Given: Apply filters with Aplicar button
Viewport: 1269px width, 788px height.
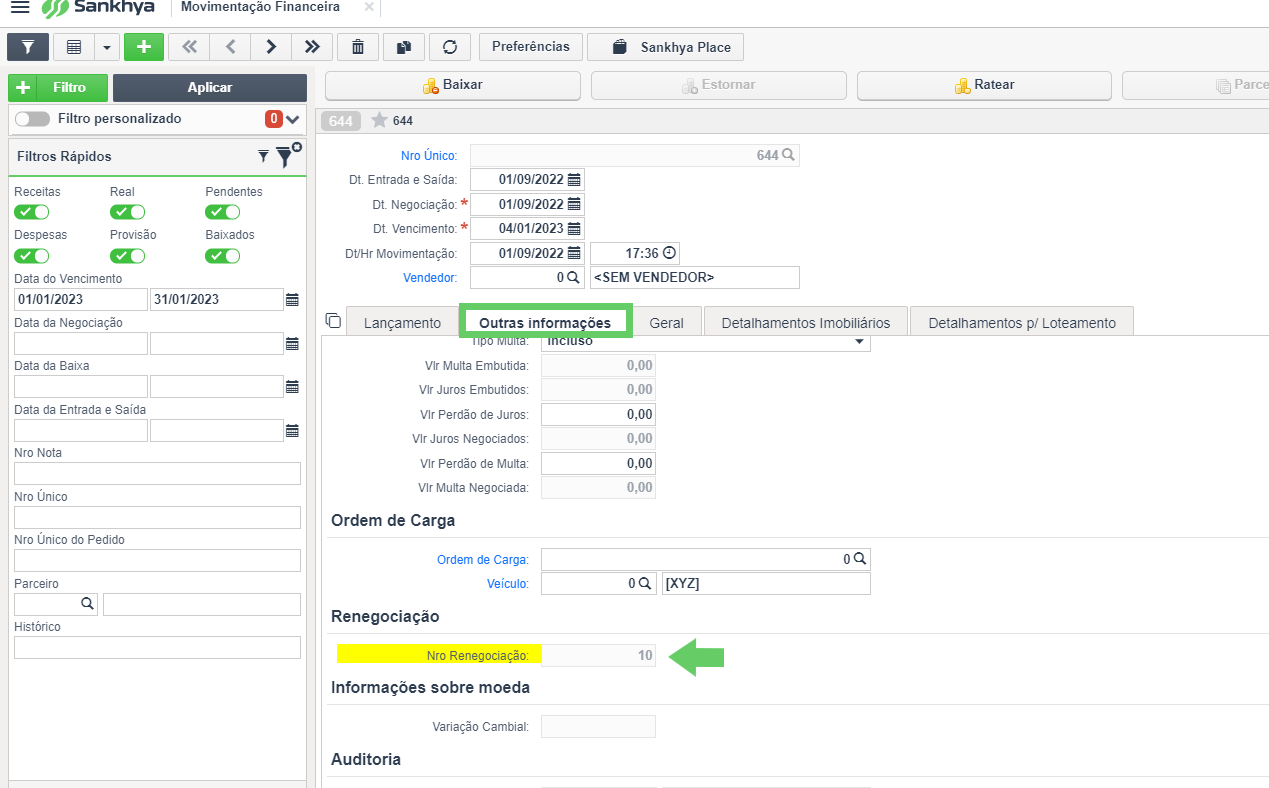Looking at the screenshot, I should tap(210, 88).
